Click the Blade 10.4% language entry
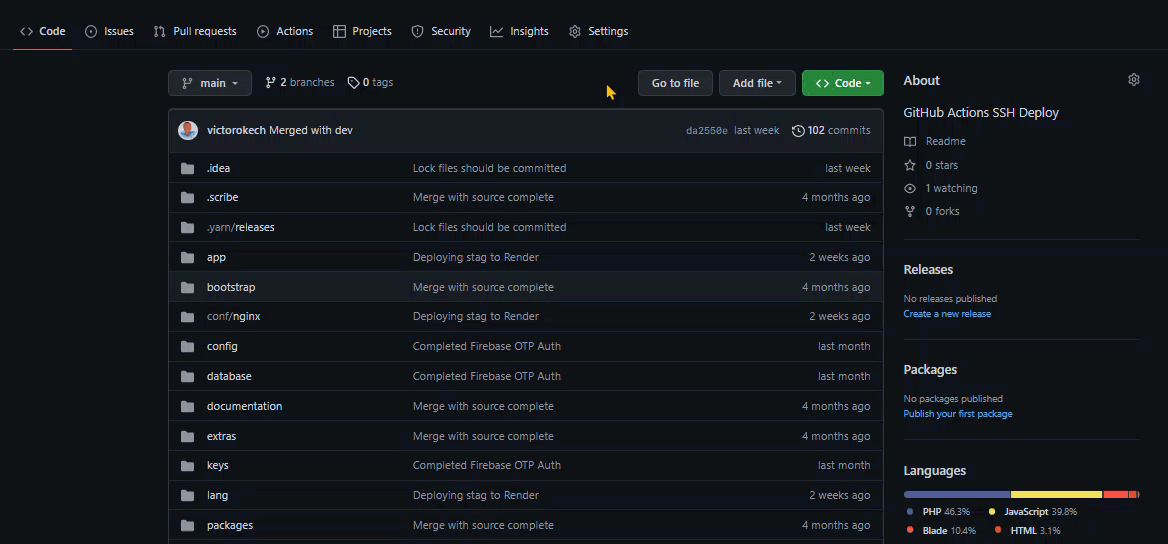Image resolution: width=1168 pixels, height=544 pixels. [941, 531]
